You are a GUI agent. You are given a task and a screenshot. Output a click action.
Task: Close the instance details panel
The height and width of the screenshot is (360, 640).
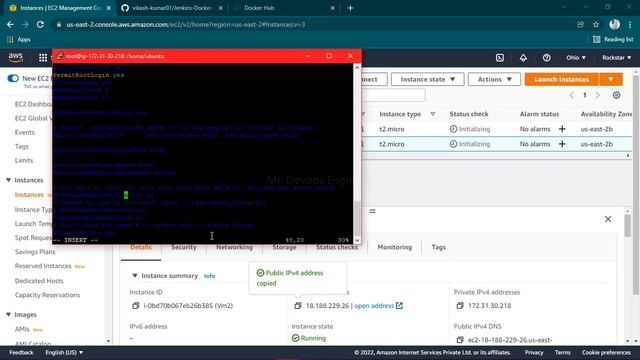[x=608, y=219]
